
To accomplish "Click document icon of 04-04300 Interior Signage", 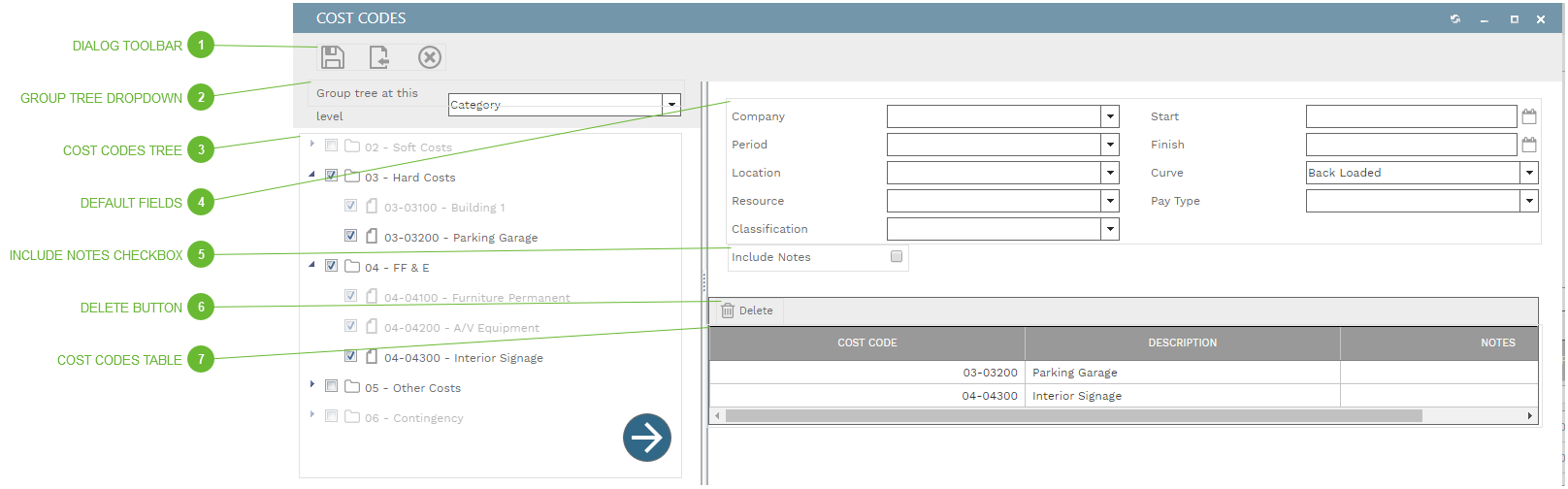I will tap(372, 356).
